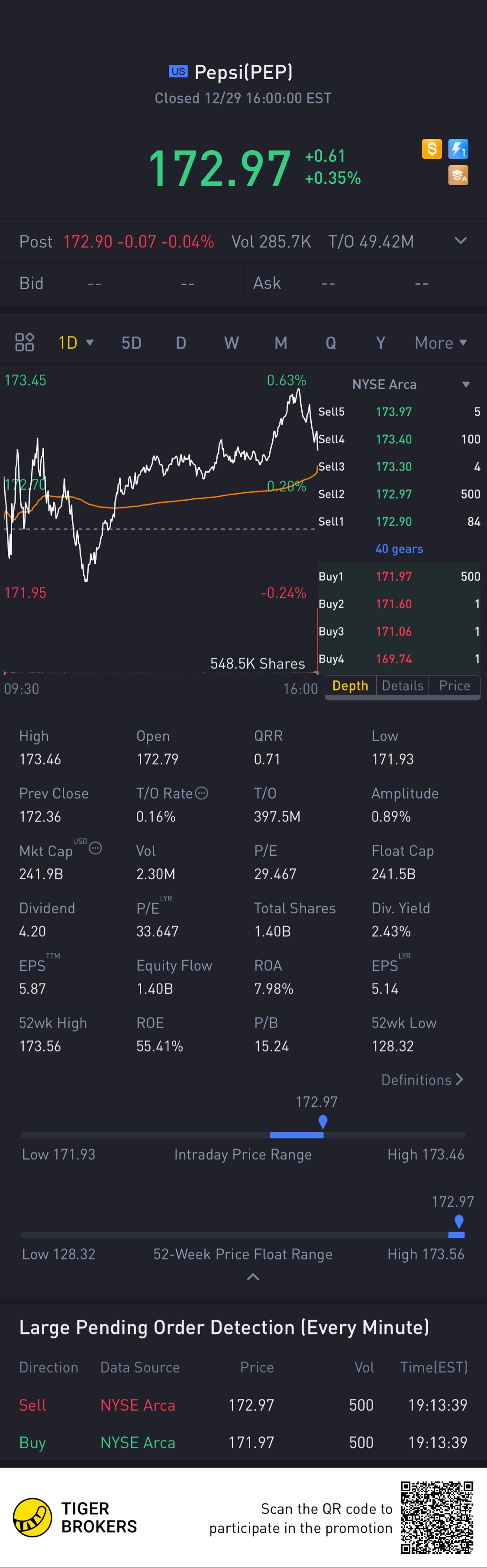This screenshot has width=487, height=1568.
Task: Switch to the Details tab
Action: pyautogui.click(x=403, y=686)
